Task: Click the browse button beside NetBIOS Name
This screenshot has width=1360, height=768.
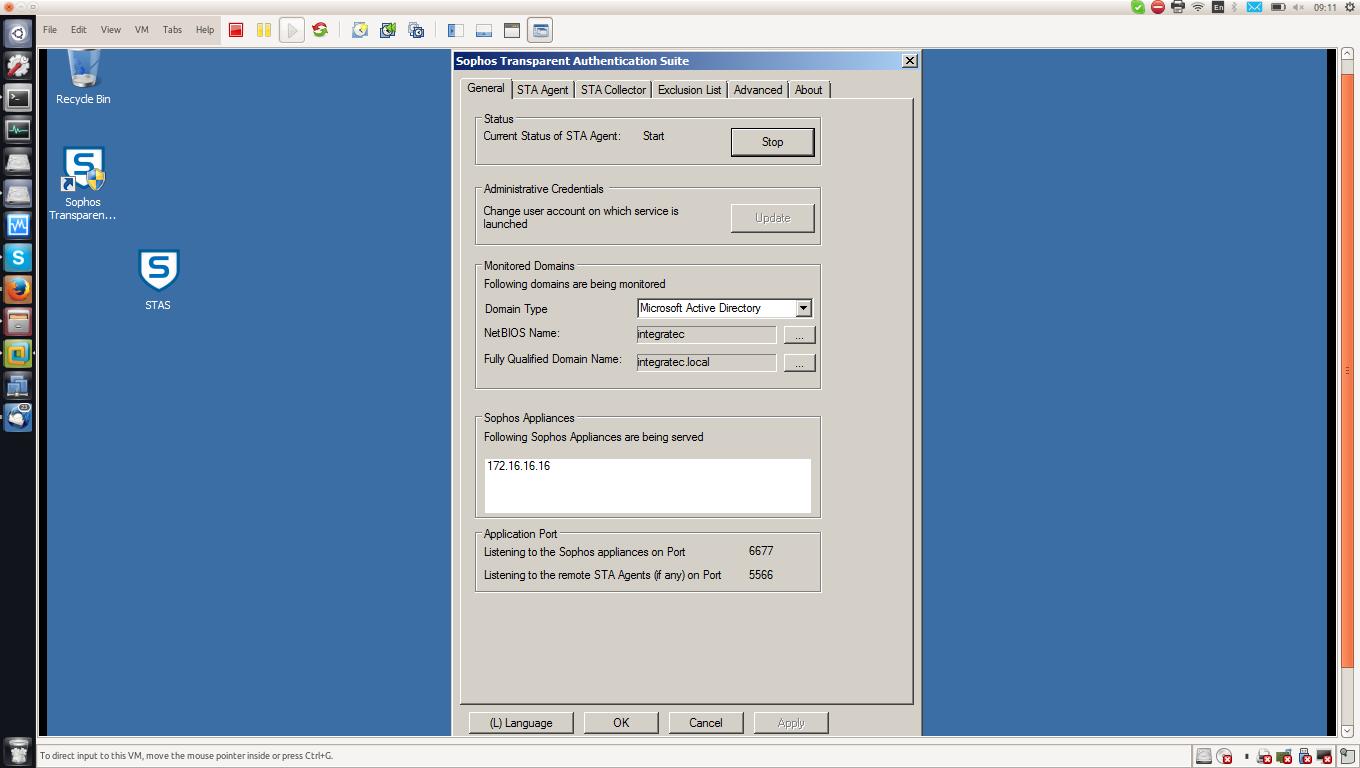Action: coord(799,335)
